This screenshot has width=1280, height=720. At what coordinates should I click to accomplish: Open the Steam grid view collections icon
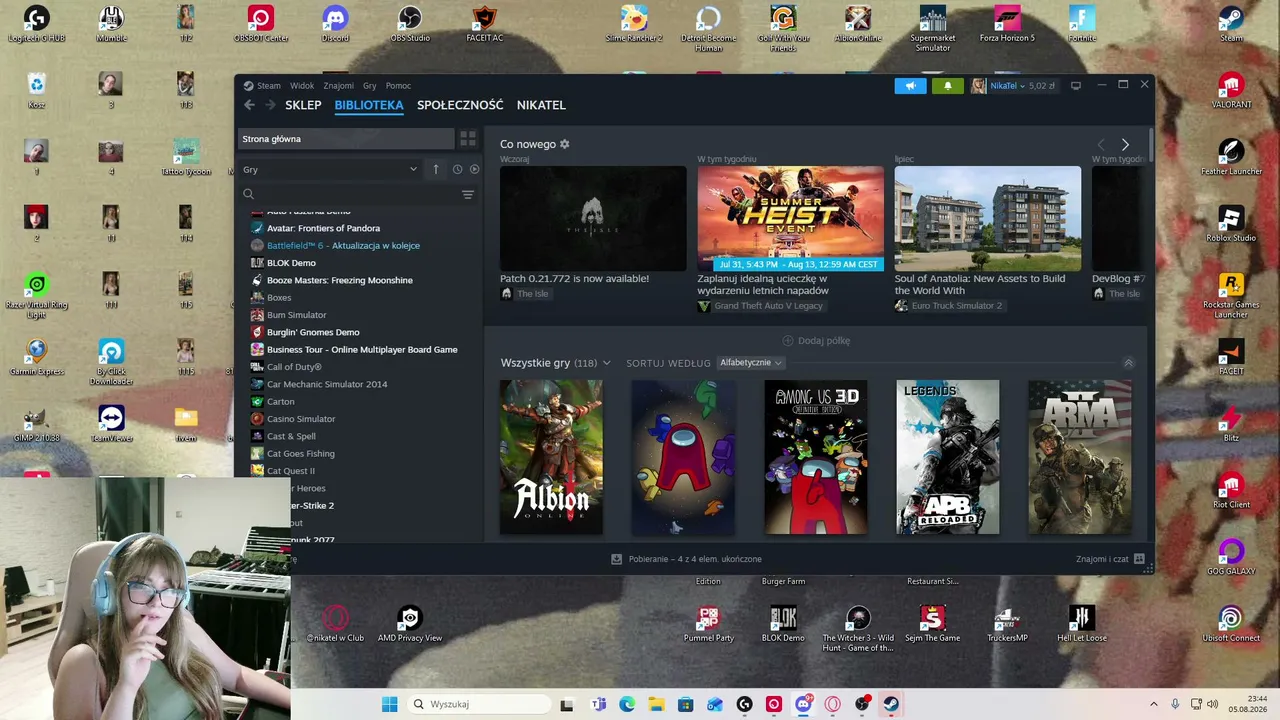(468, 139)
